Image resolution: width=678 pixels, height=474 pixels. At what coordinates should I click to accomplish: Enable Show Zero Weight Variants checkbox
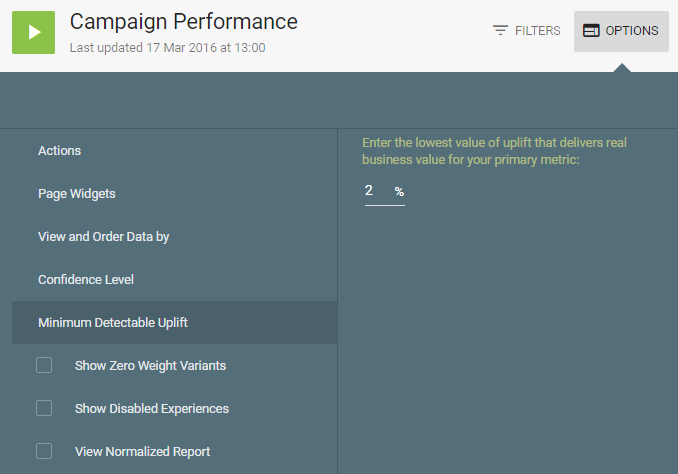44,365
